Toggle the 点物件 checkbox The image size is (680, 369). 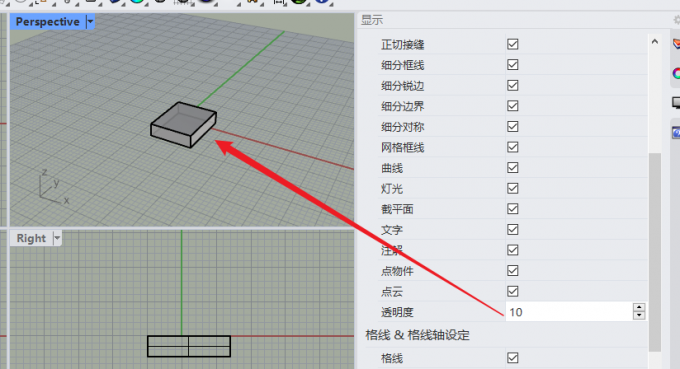pyautogui.click(x=513, y=271)
